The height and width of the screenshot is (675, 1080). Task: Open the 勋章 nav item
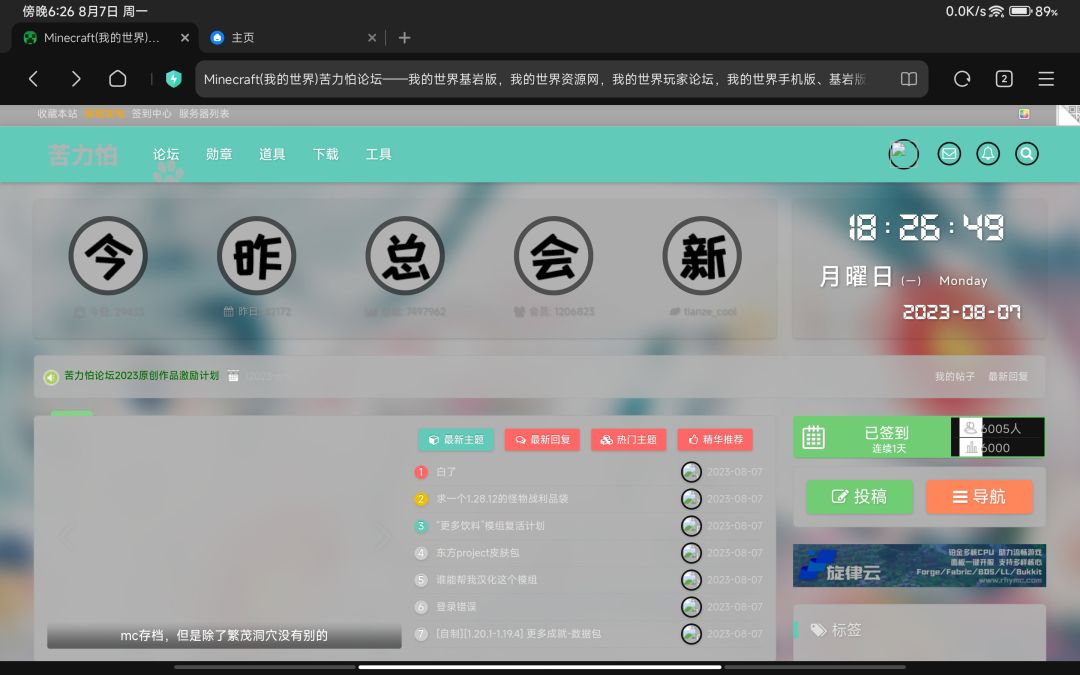pyautogui.click(x=219, y=154)
